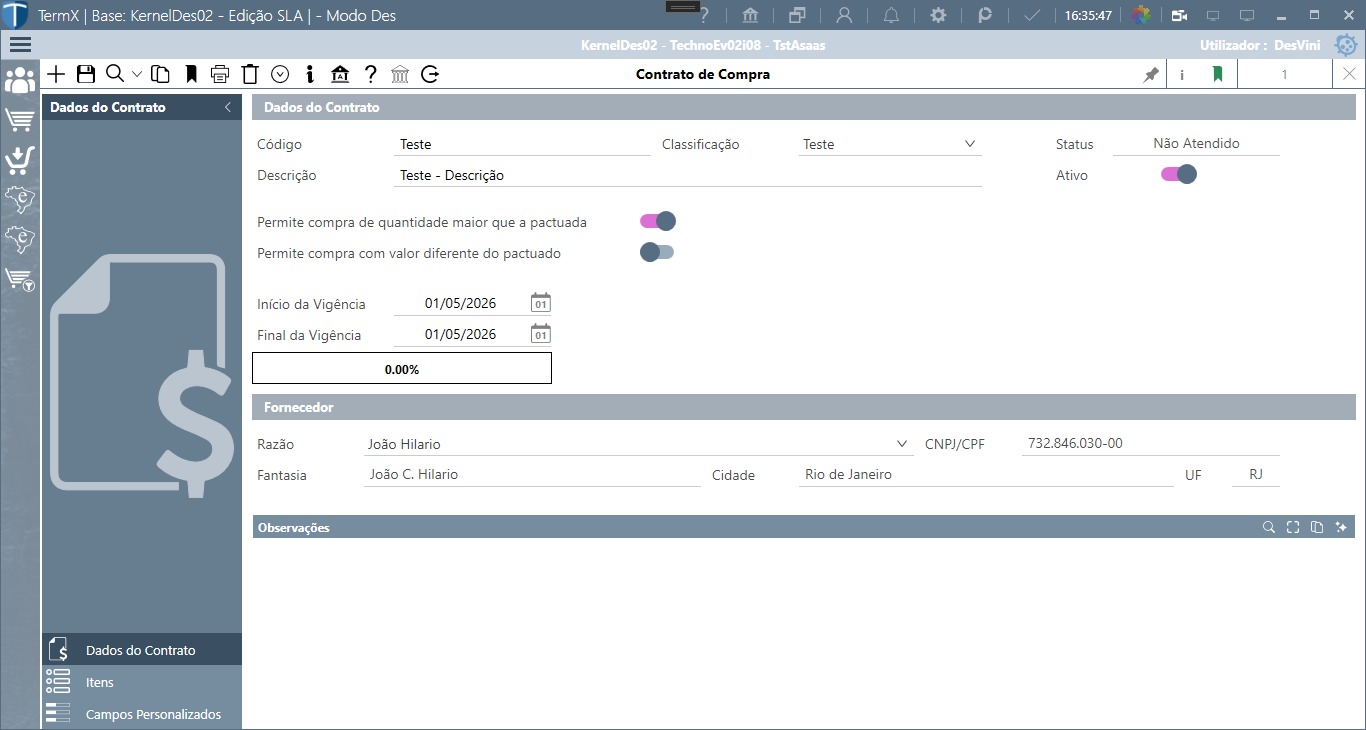Screen dimensions: 1366x730
Task: Click the green bookmark icon
Action: click(x=1217, y=74)
